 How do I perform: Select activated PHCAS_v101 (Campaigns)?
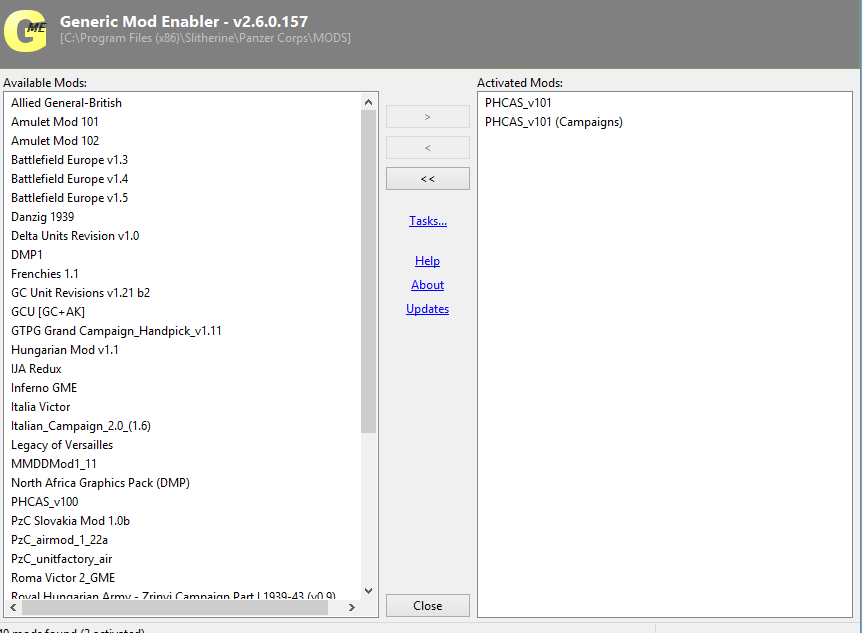coord(554,122)
